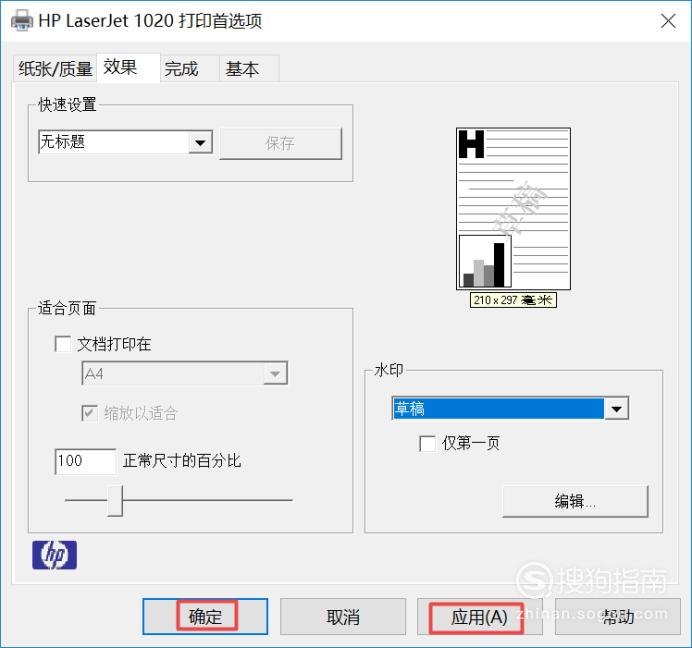Image resolution: width=692 pixels, height=648 pixels.
Task: Switch to the 纸张/质量 tab
Action: pos(55,69)
